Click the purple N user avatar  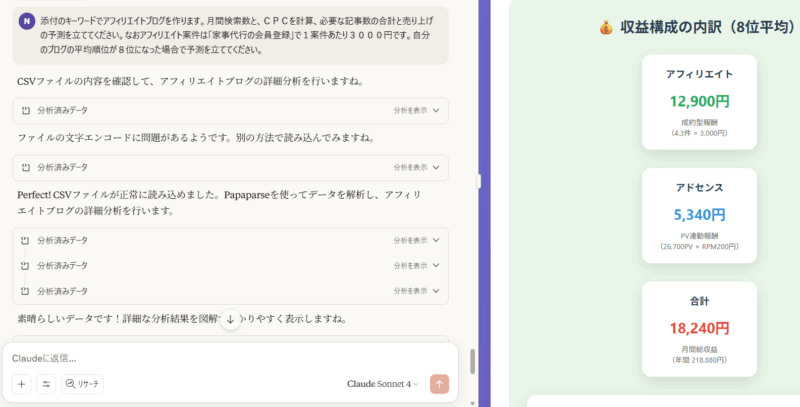27,21
